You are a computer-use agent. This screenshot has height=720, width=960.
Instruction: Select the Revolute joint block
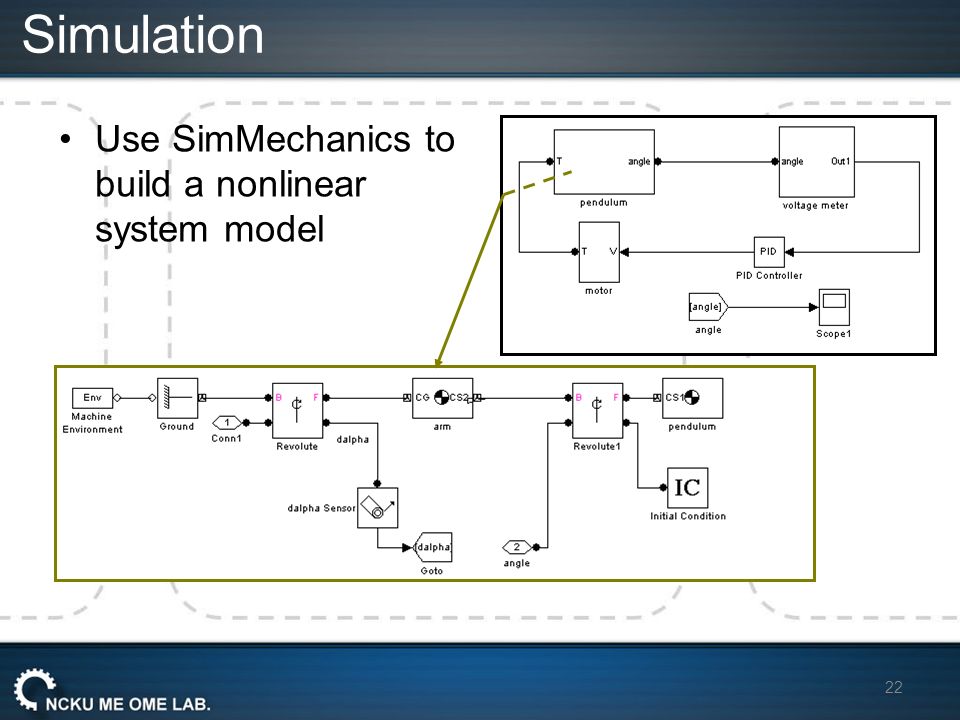pos(297,411)
